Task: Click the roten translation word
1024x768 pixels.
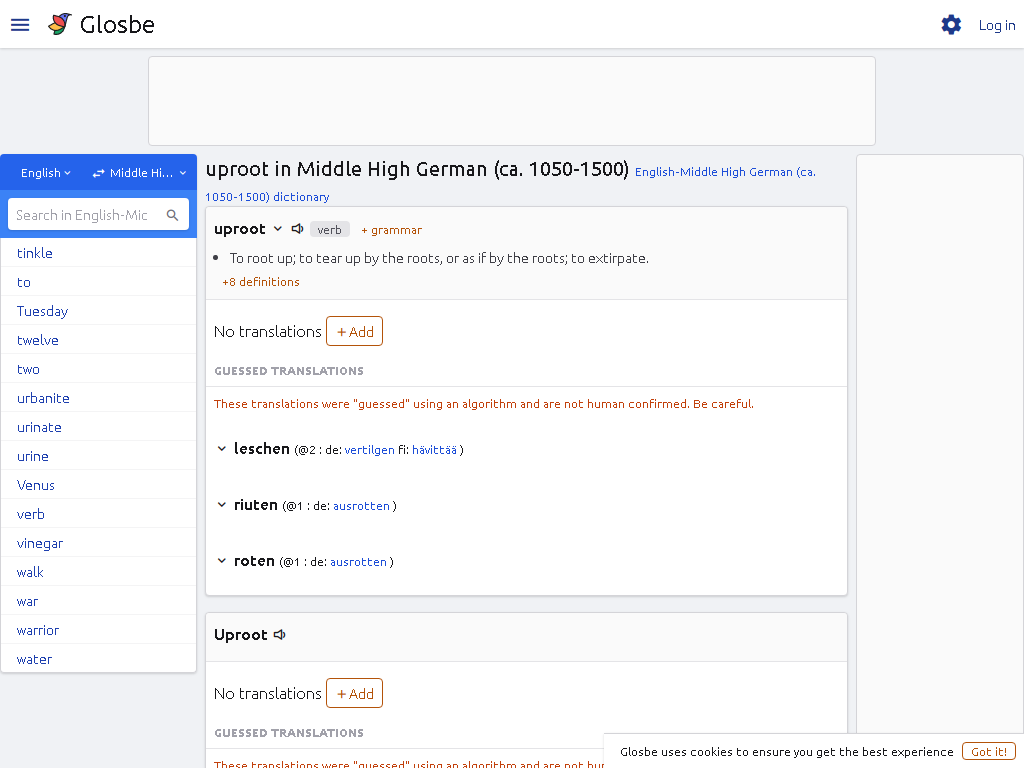Action: [x=254, y=561]
